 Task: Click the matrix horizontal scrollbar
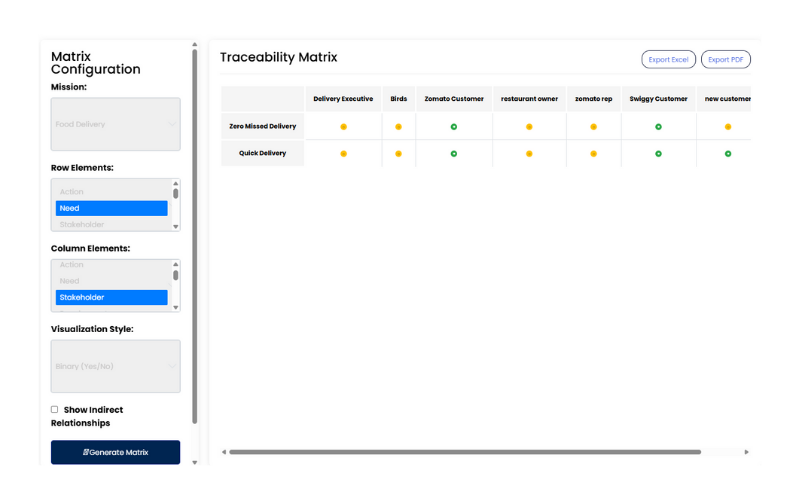pos(465,452)
